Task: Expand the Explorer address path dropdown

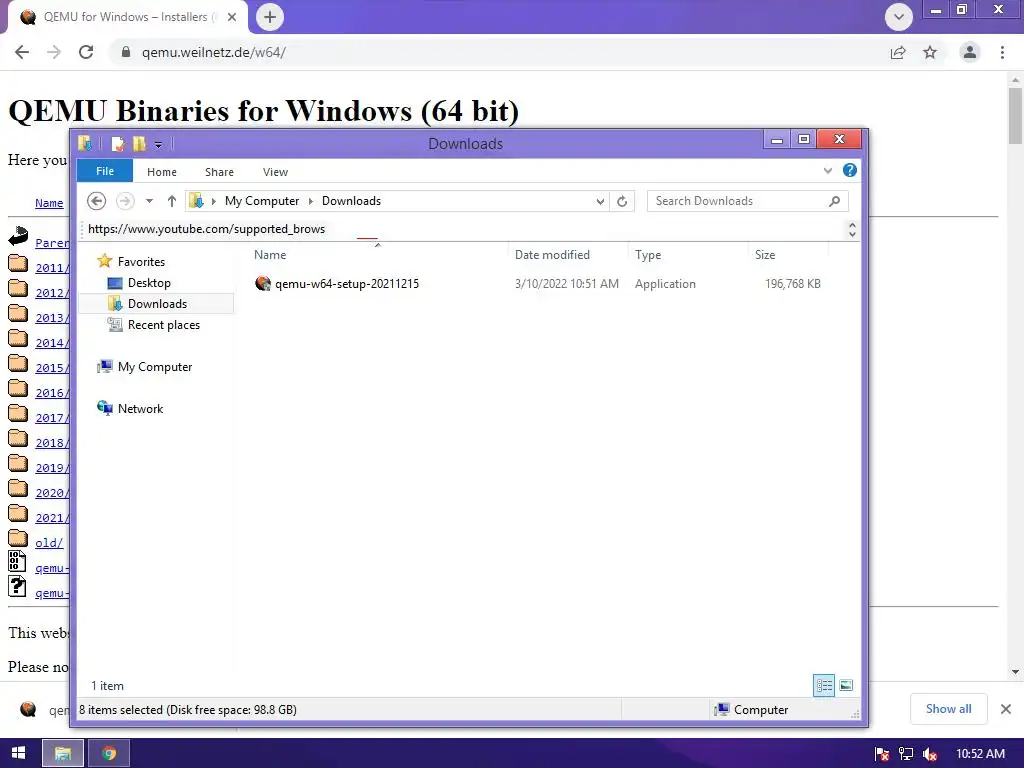Action: (600, 201)
